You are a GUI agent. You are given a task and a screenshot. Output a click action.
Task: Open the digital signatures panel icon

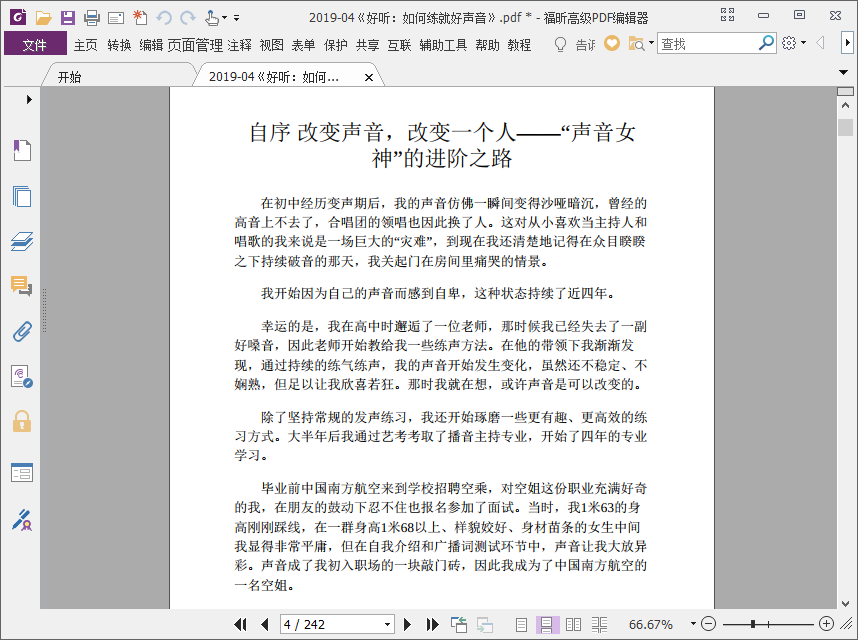click(22, 376)
